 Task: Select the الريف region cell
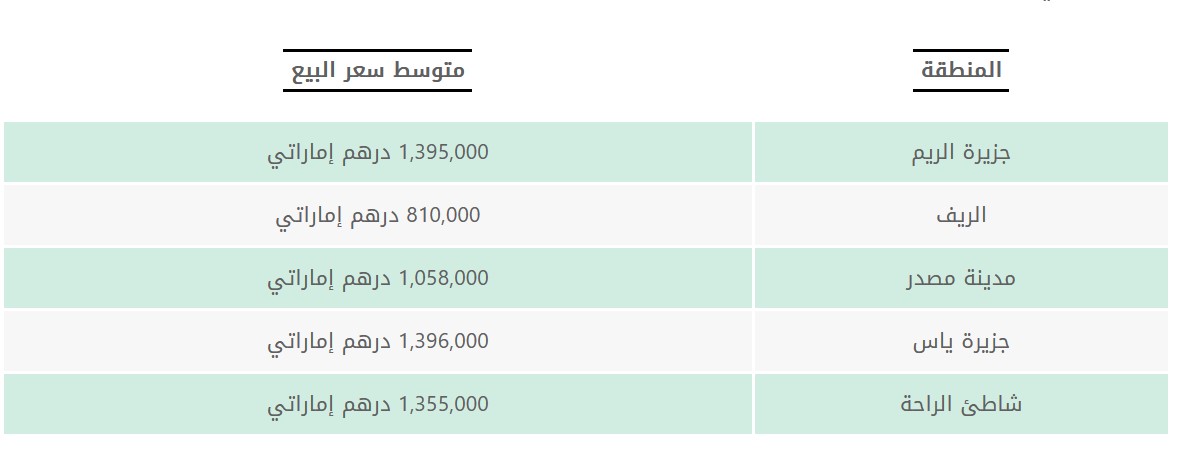pyautogui.click(x=961, y=215)
